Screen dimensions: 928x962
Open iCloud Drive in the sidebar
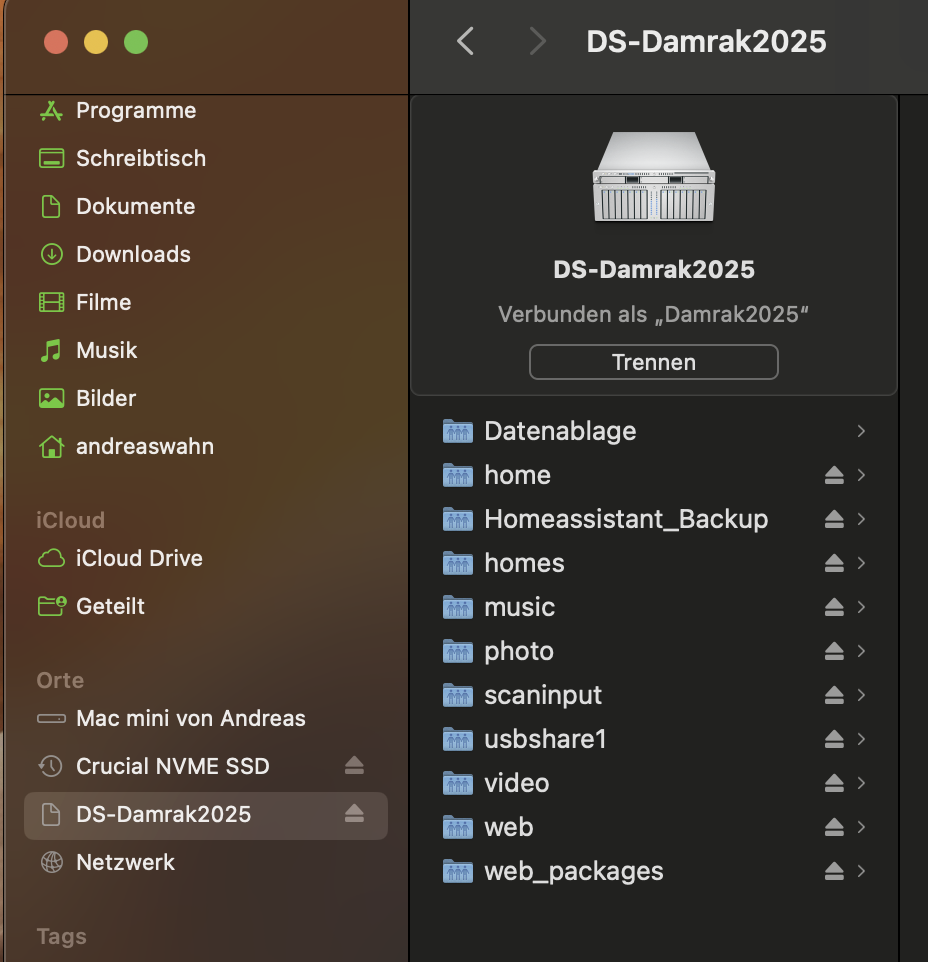[x=205, y=558]
